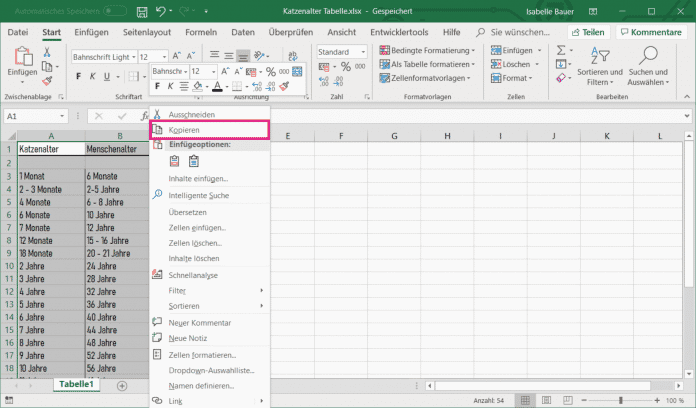Click the add new sheet plus icon

[122, 385]
